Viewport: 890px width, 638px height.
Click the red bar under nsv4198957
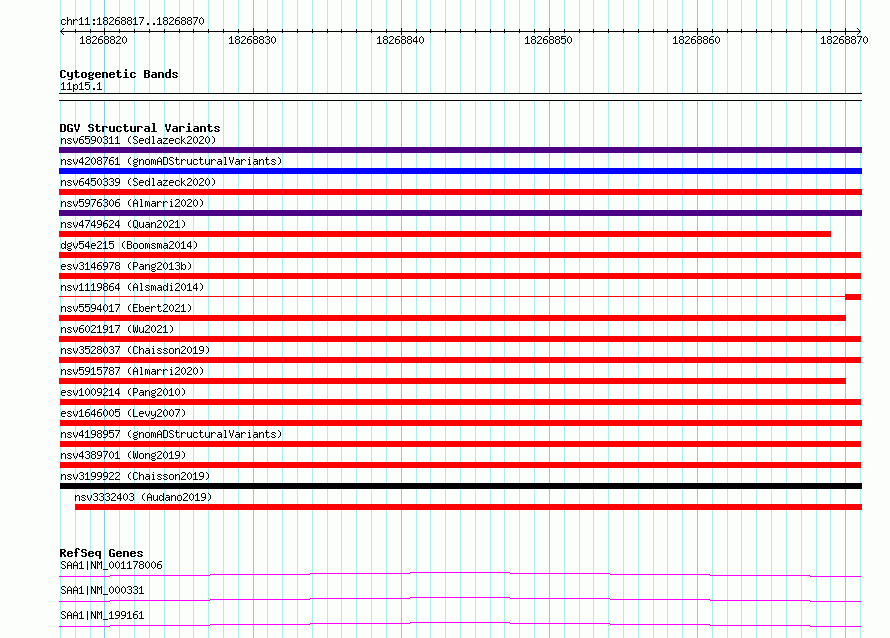tap(460, 444)
